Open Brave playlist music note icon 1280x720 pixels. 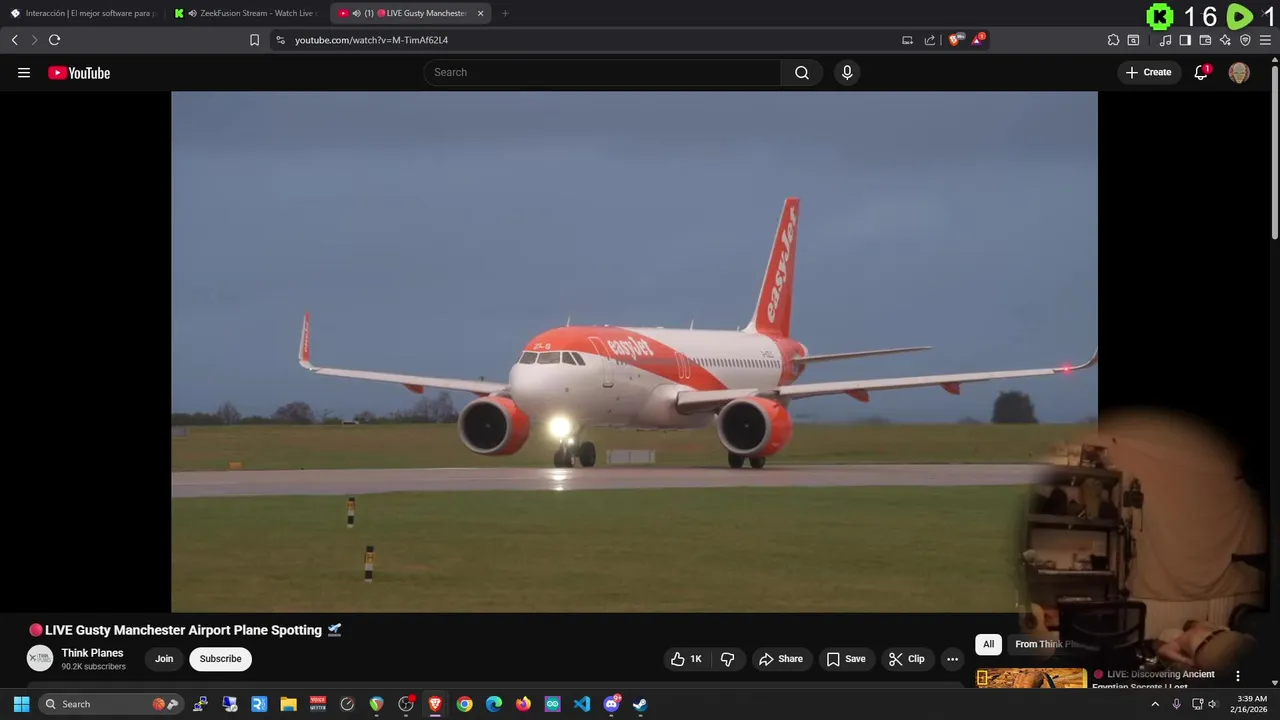(x=1165, y=40)
